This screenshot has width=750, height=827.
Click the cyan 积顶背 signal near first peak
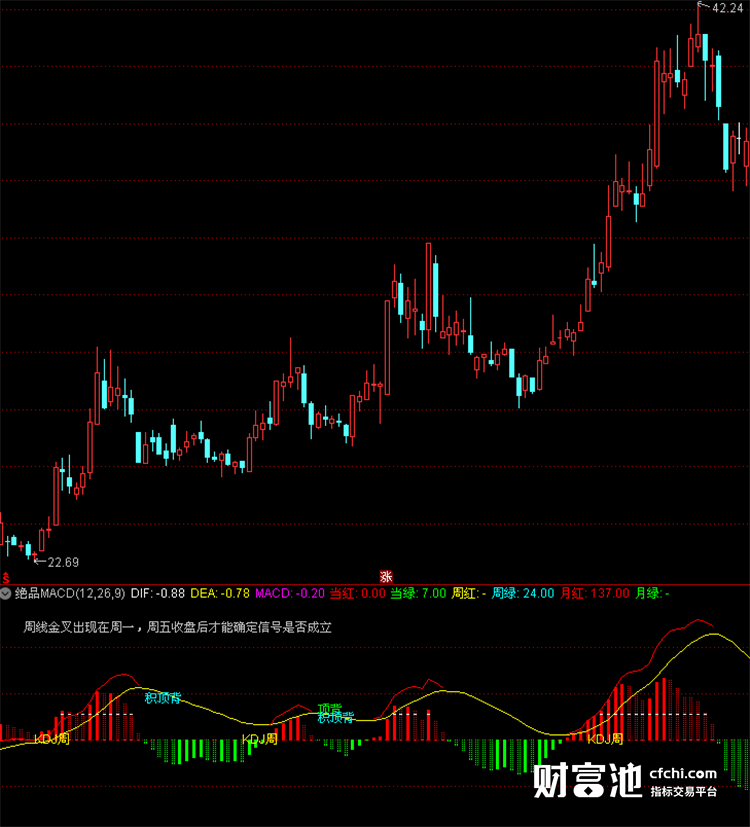pos(163,698)
